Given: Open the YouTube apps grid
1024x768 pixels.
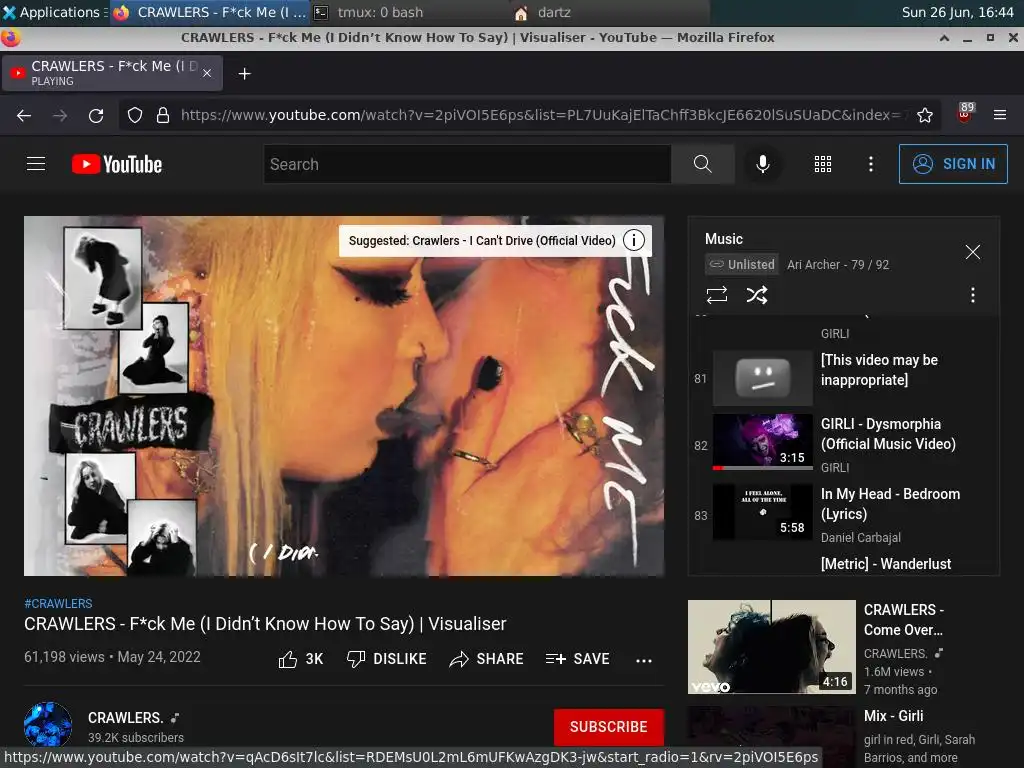Looking at the screenshot, I should [x=822, y=164].
